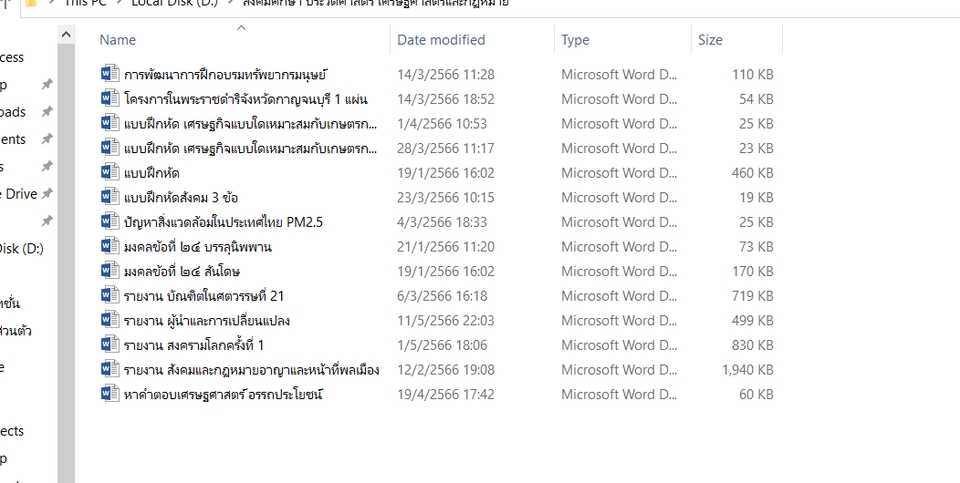Select file name รายงาน สังคมและกฎหมายอาญาและหน้าที่พลเมือง
The width and height of the screenshot is (960, 483).
tap(251, 370)
